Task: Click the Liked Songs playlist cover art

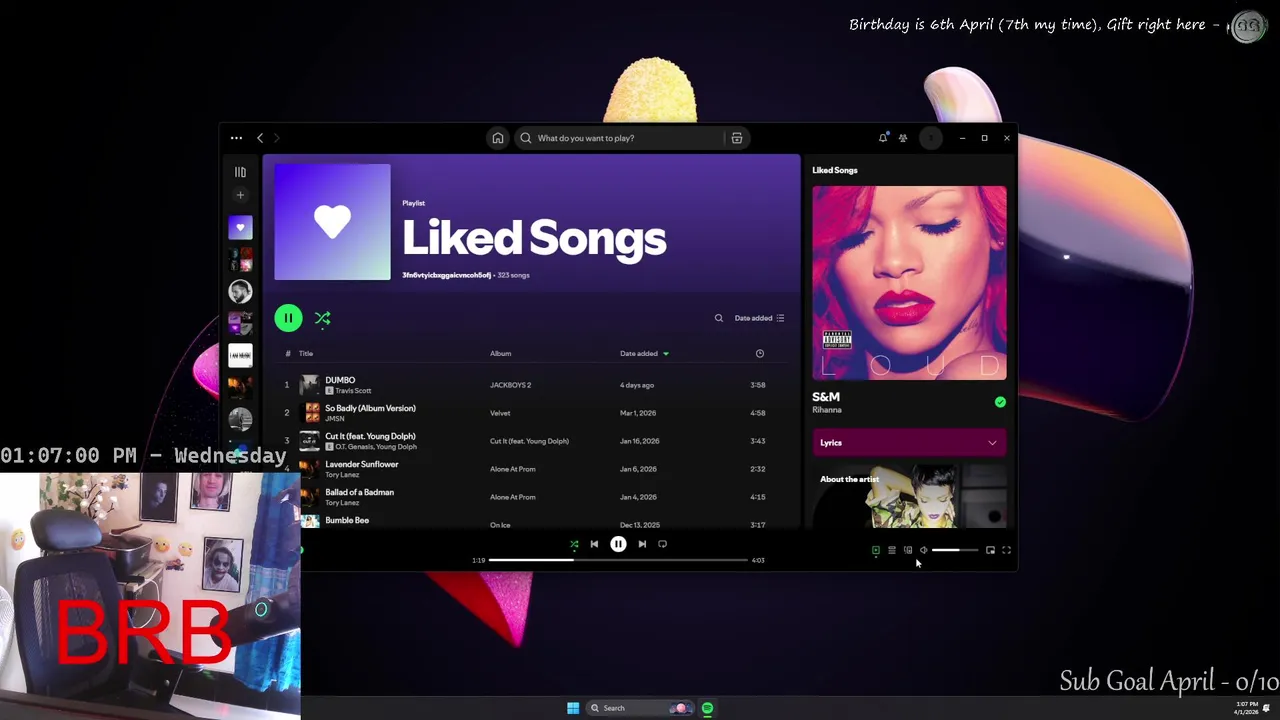Action: point(332,222)
